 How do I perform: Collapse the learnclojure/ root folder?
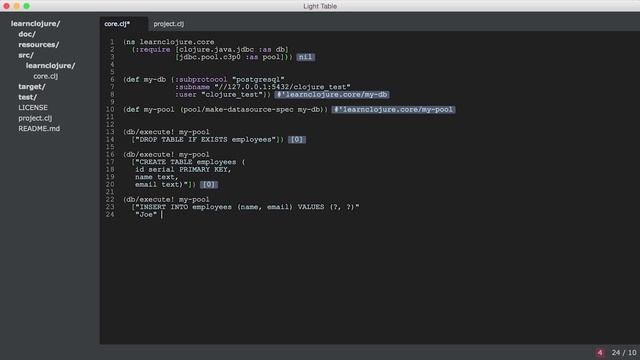coord(36,24)
